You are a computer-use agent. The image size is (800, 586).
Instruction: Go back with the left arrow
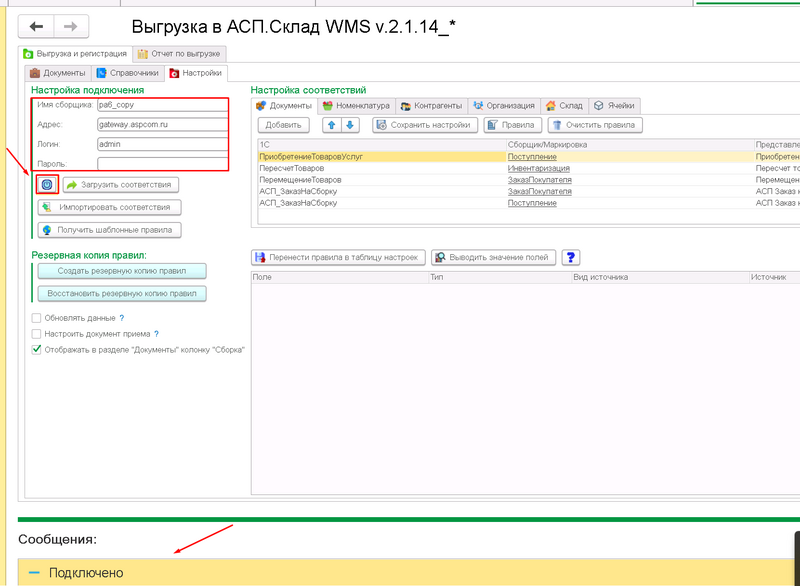coord(36,27)
